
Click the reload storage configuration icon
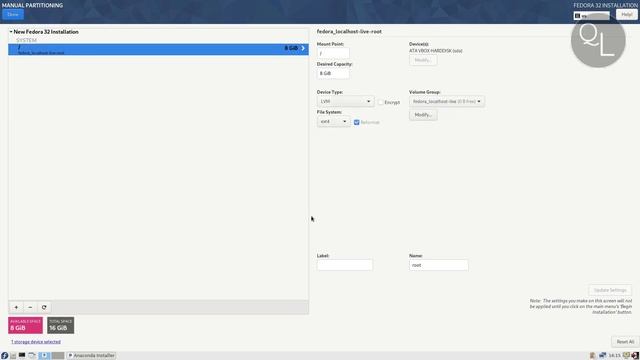point(44,307)
